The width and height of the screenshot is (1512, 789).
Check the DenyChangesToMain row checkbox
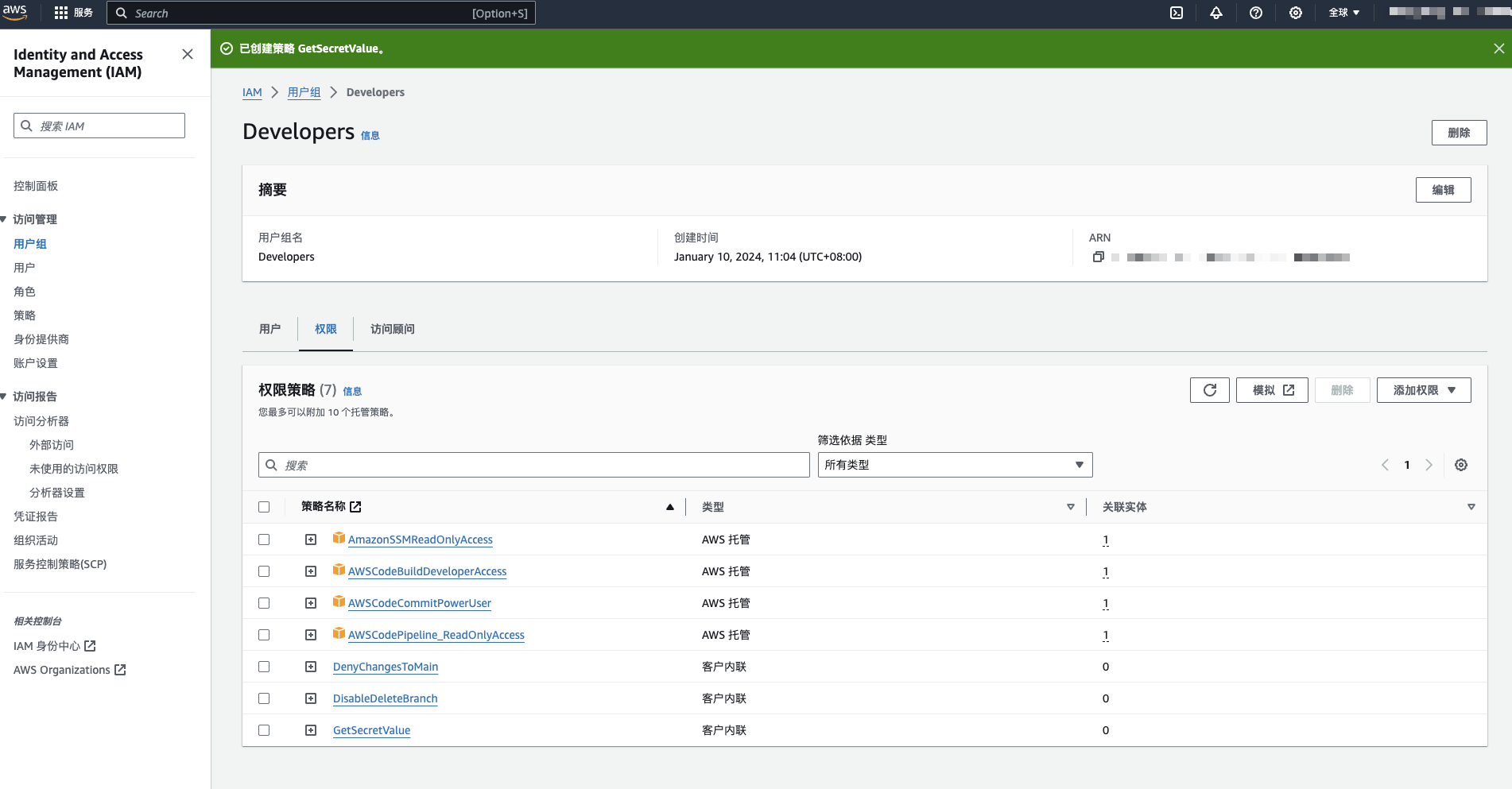[x=264, y=667]
